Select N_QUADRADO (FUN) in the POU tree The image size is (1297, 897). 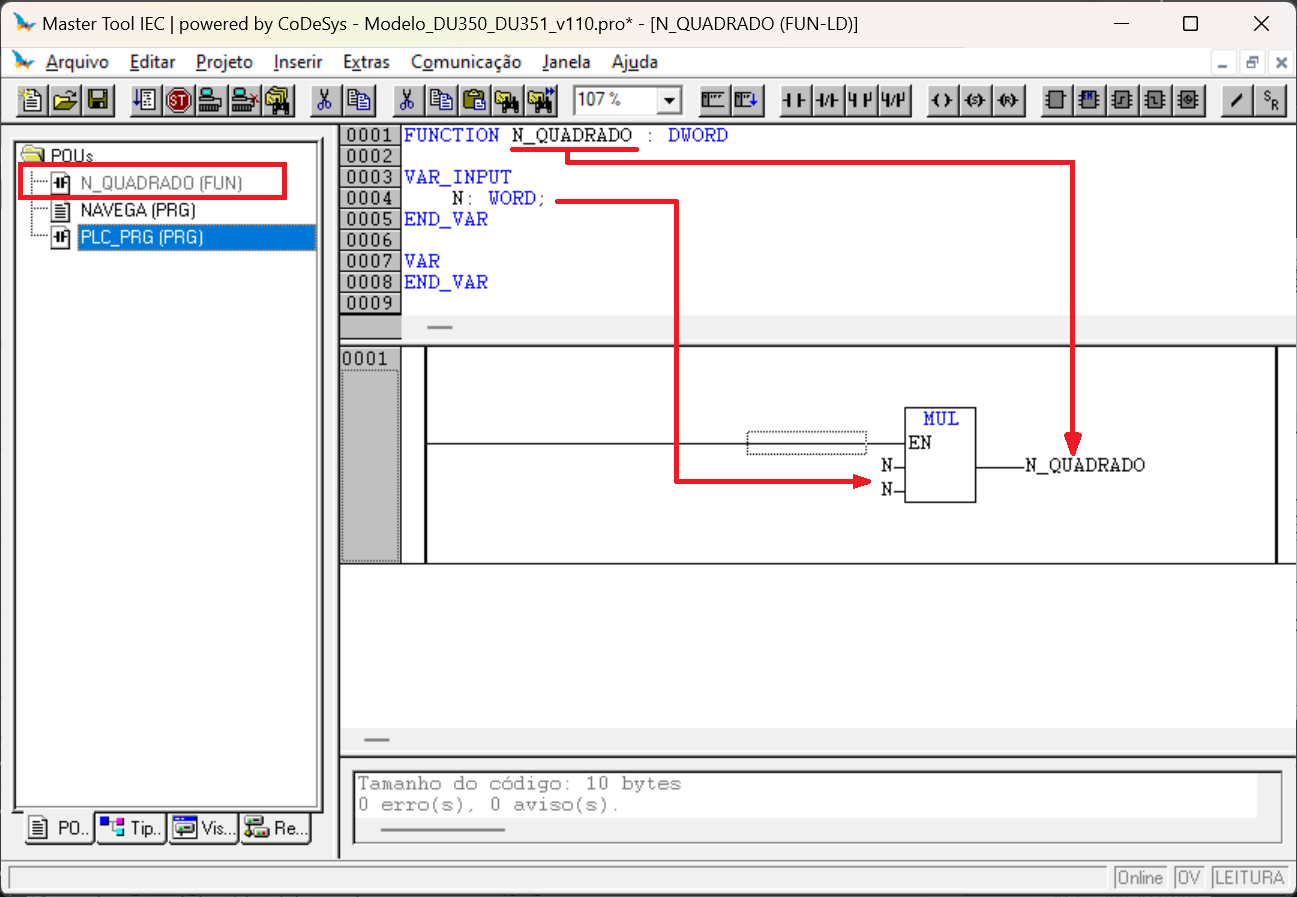[161, 183]
